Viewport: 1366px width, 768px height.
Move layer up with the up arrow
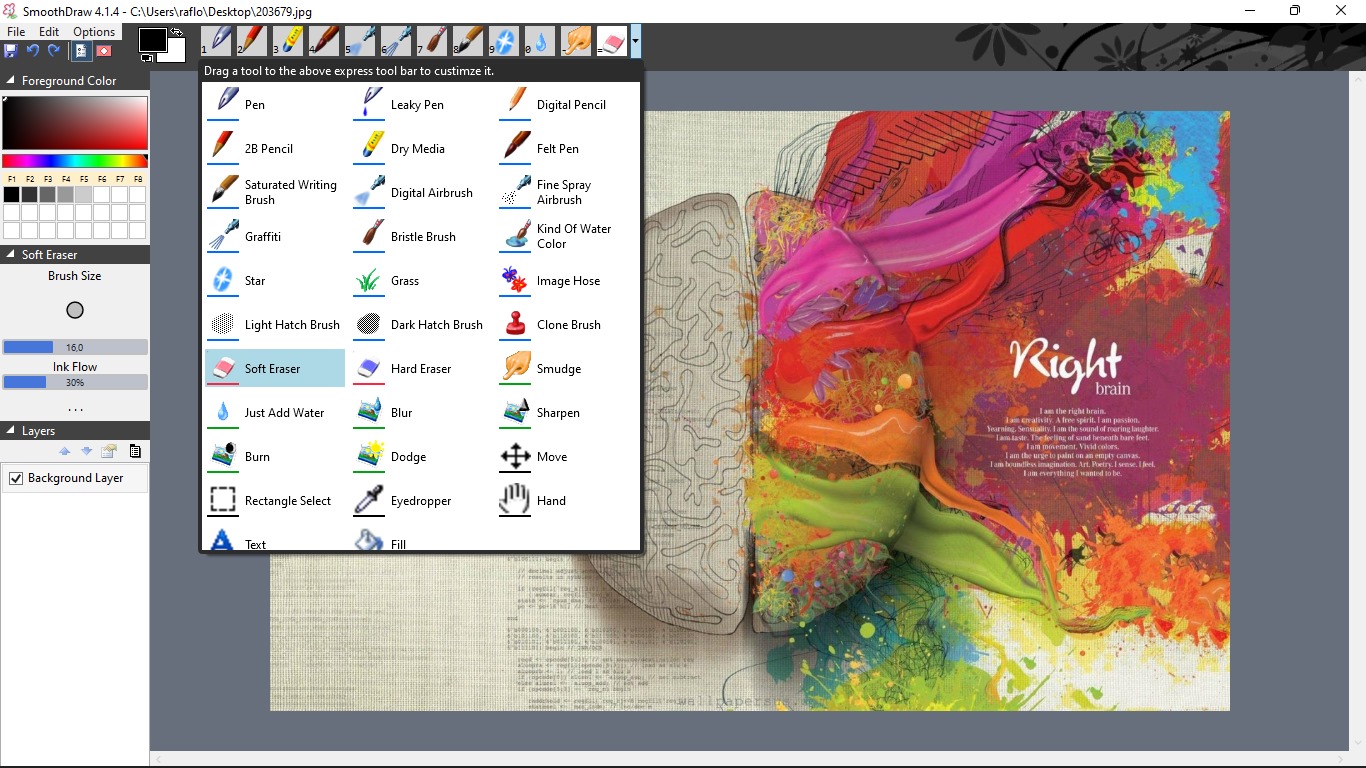coord(65,451)
